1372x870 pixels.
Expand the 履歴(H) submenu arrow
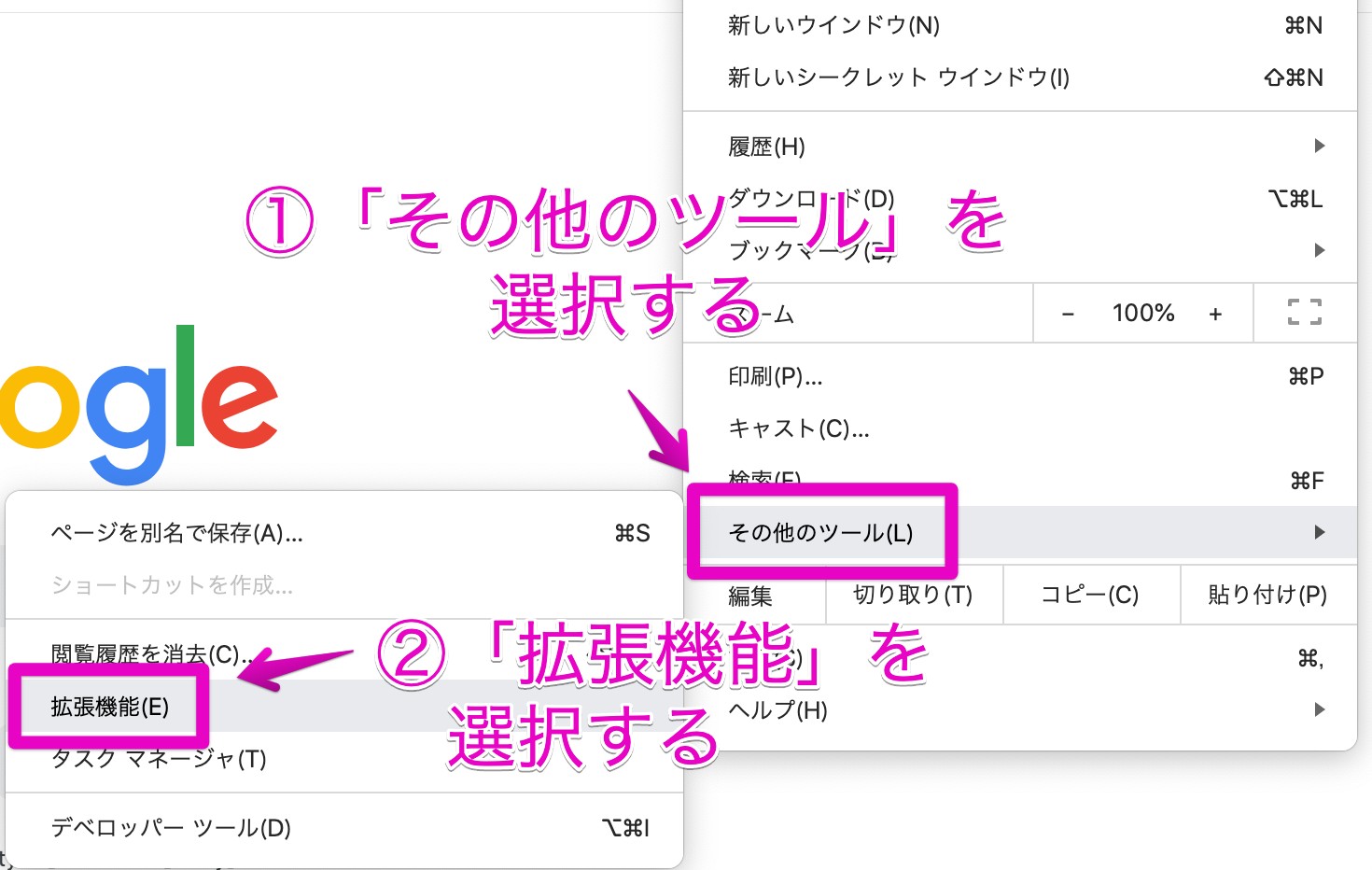click(1319, 146)
